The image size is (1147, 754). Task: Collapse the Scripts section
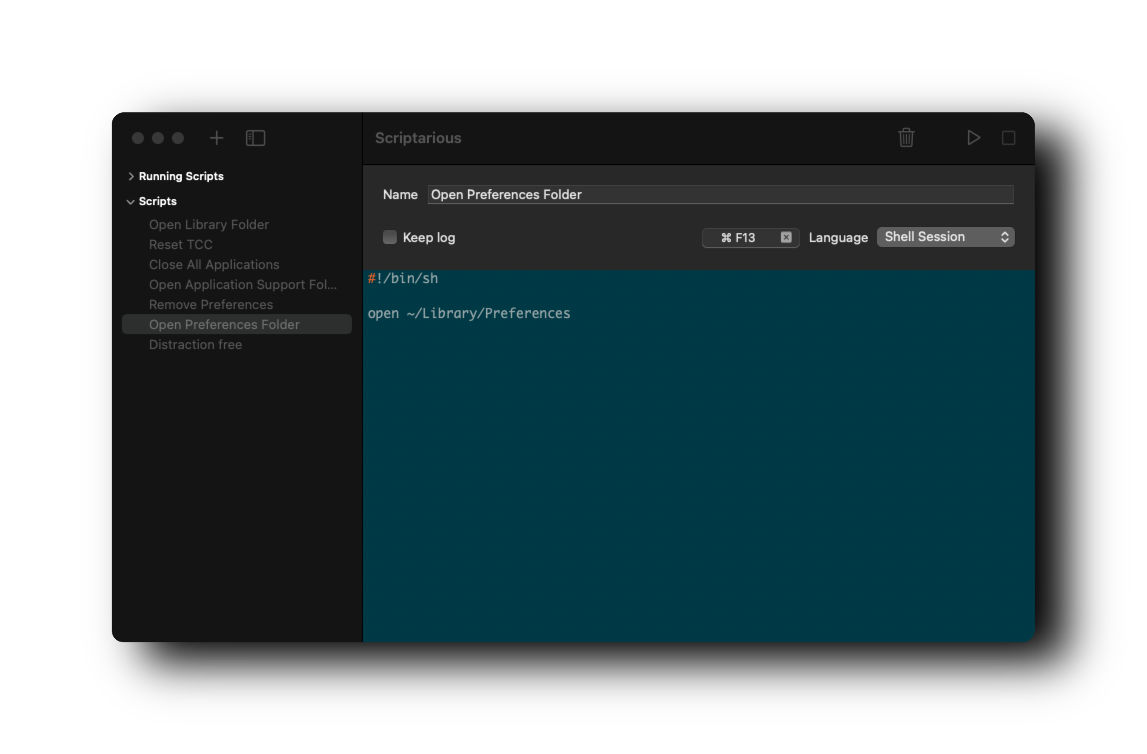click(x=130, y=201)
